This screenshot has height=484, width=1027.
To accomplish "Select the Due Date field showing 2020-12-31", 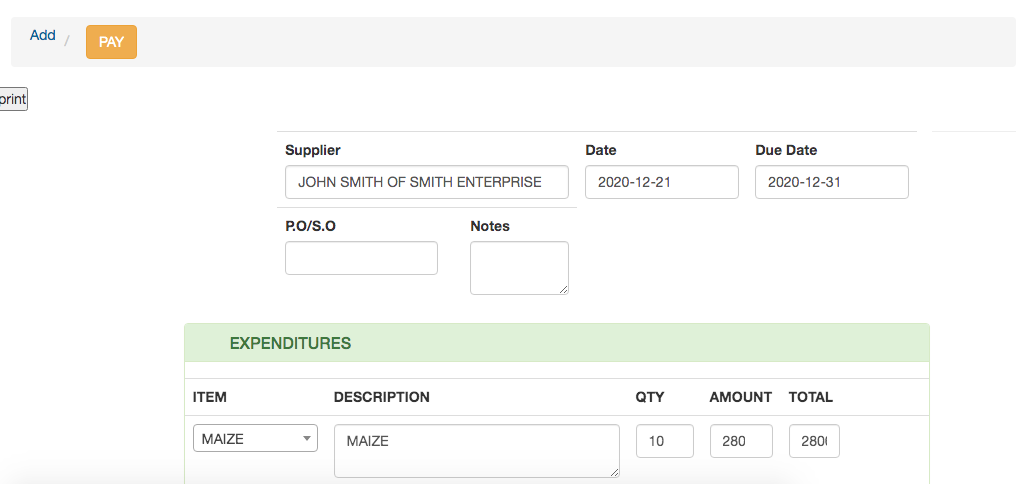I will coord(831,182).
